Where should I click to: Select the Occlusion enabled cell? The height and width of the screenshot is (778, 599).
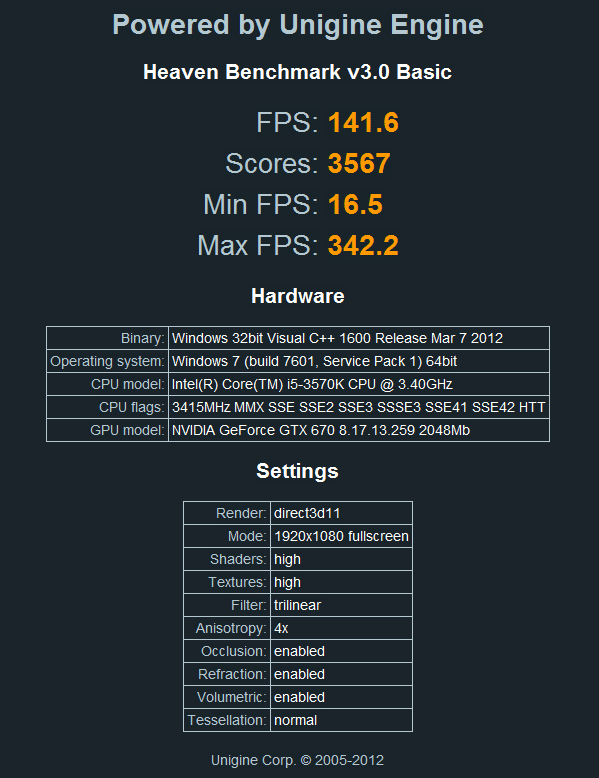(341, 651)
